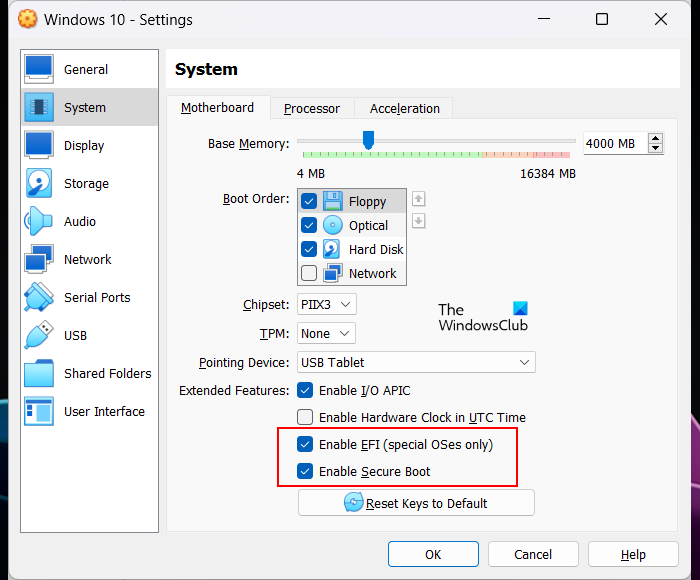Image resolution: width=700 pixels, height=580 pixels.
Task: Toggle Enable I/O APIC checkbox
Action: click(x=305, y=390)
